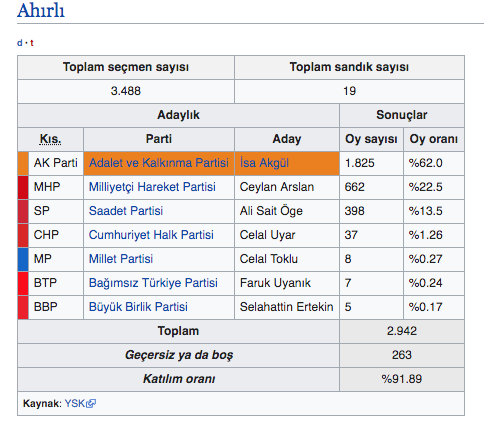Image resolution: width=484 pixels, height=435 pixels.
Task: Click the 'd' template link
Action: pos(20,43)
